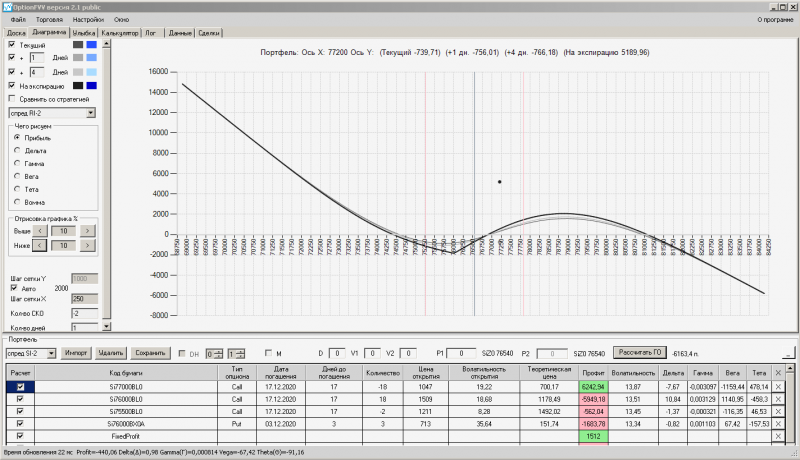Select the Дельта radio button

pyautogui.click(x=17, y=150)
